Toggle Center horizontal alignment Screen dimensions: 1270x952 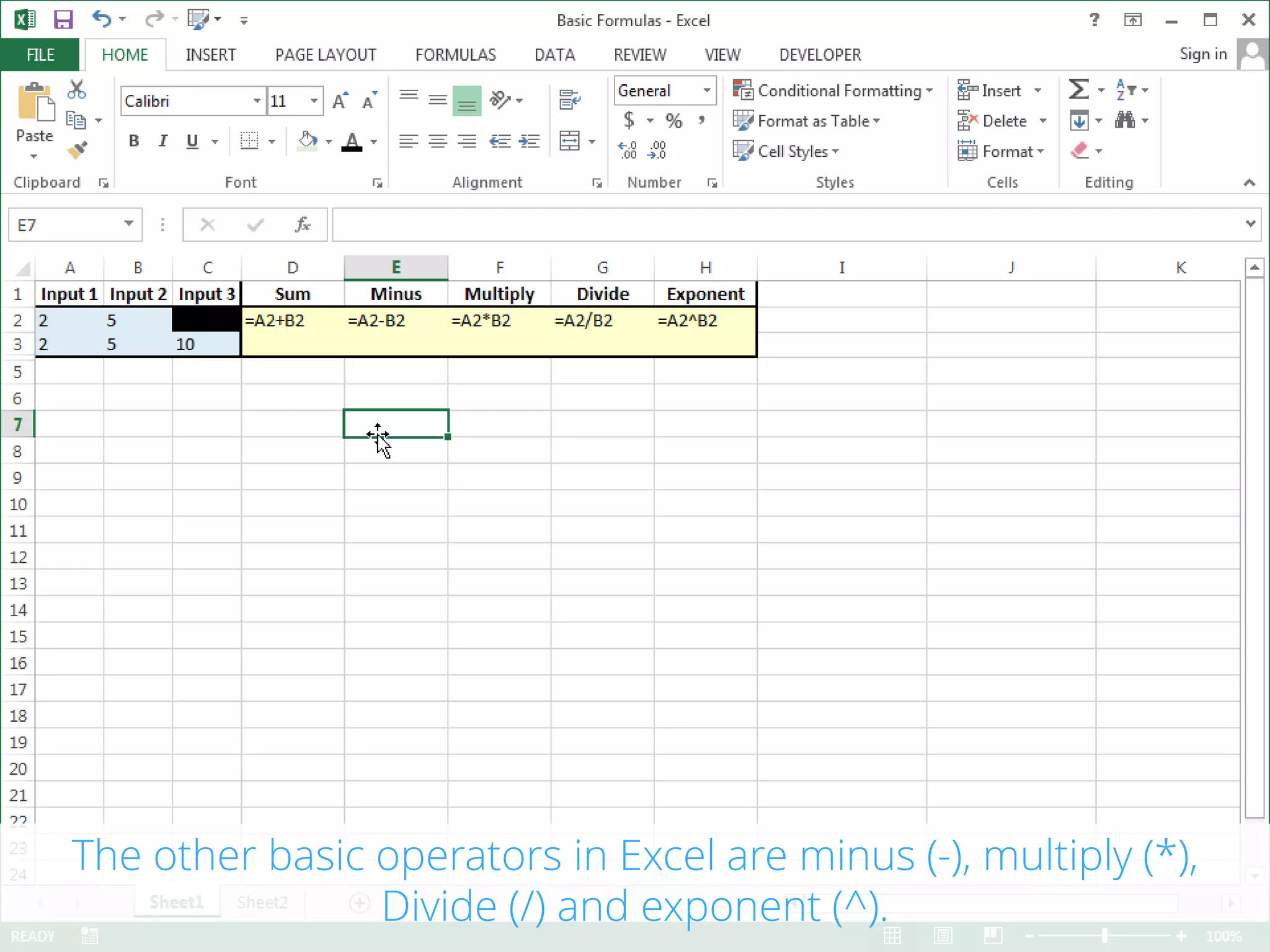438,141
